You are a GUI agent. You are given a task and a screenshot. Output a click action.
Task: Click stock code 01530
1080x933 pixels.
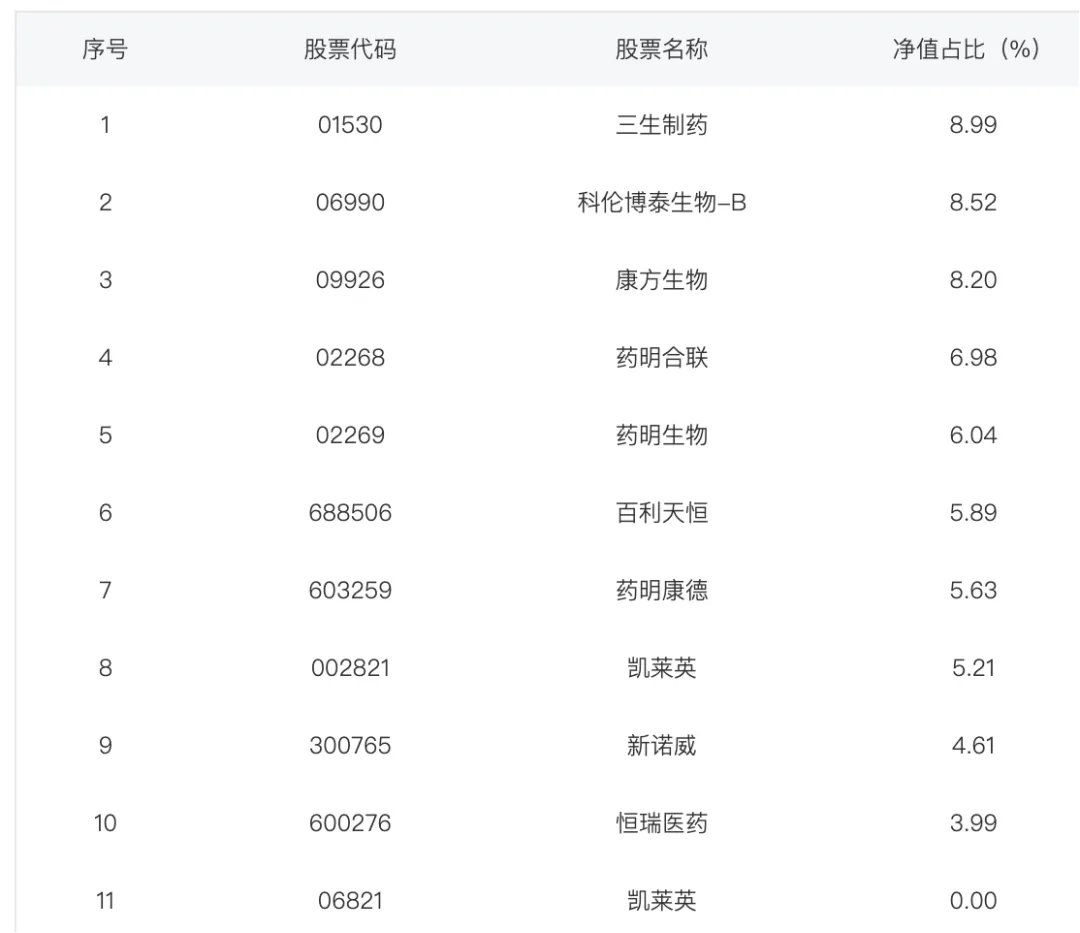tap(350, 125)
